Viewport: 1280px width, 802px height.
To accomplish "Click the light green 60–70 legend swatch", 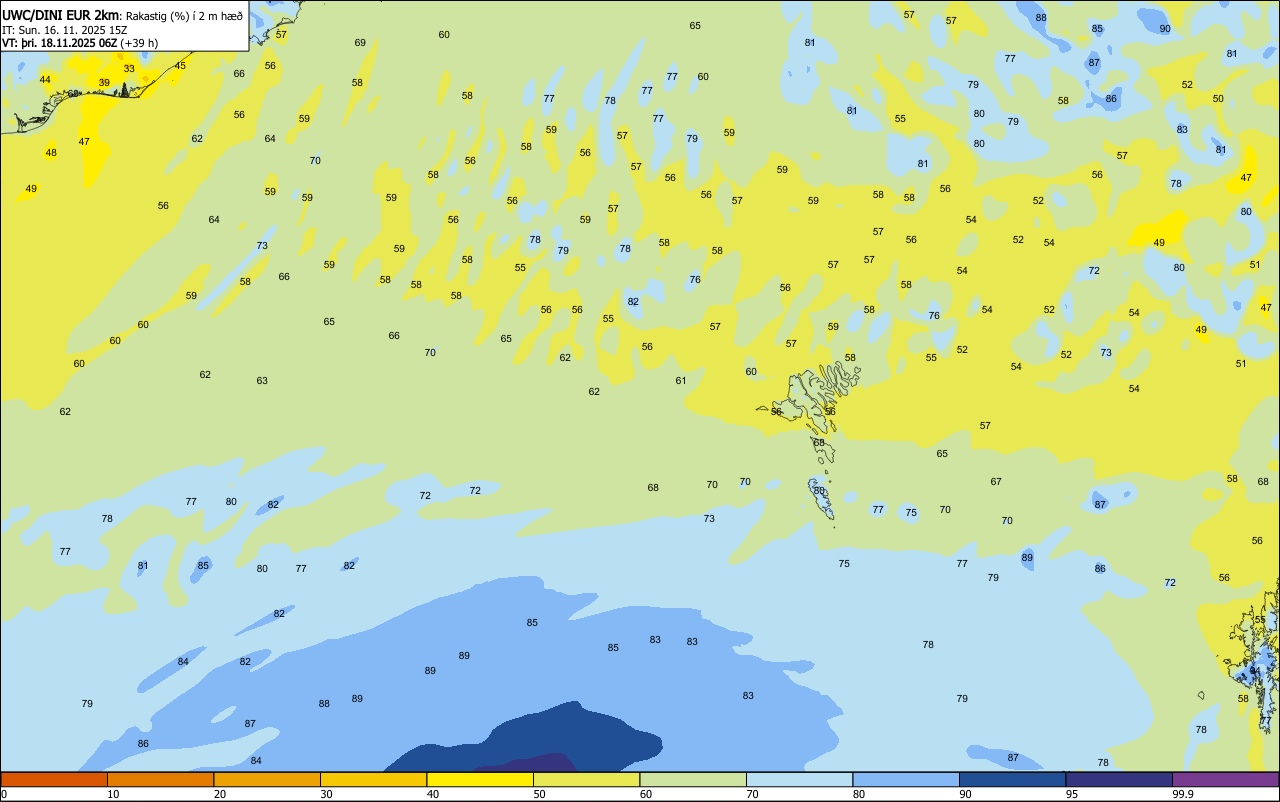I will click(693, 779).
